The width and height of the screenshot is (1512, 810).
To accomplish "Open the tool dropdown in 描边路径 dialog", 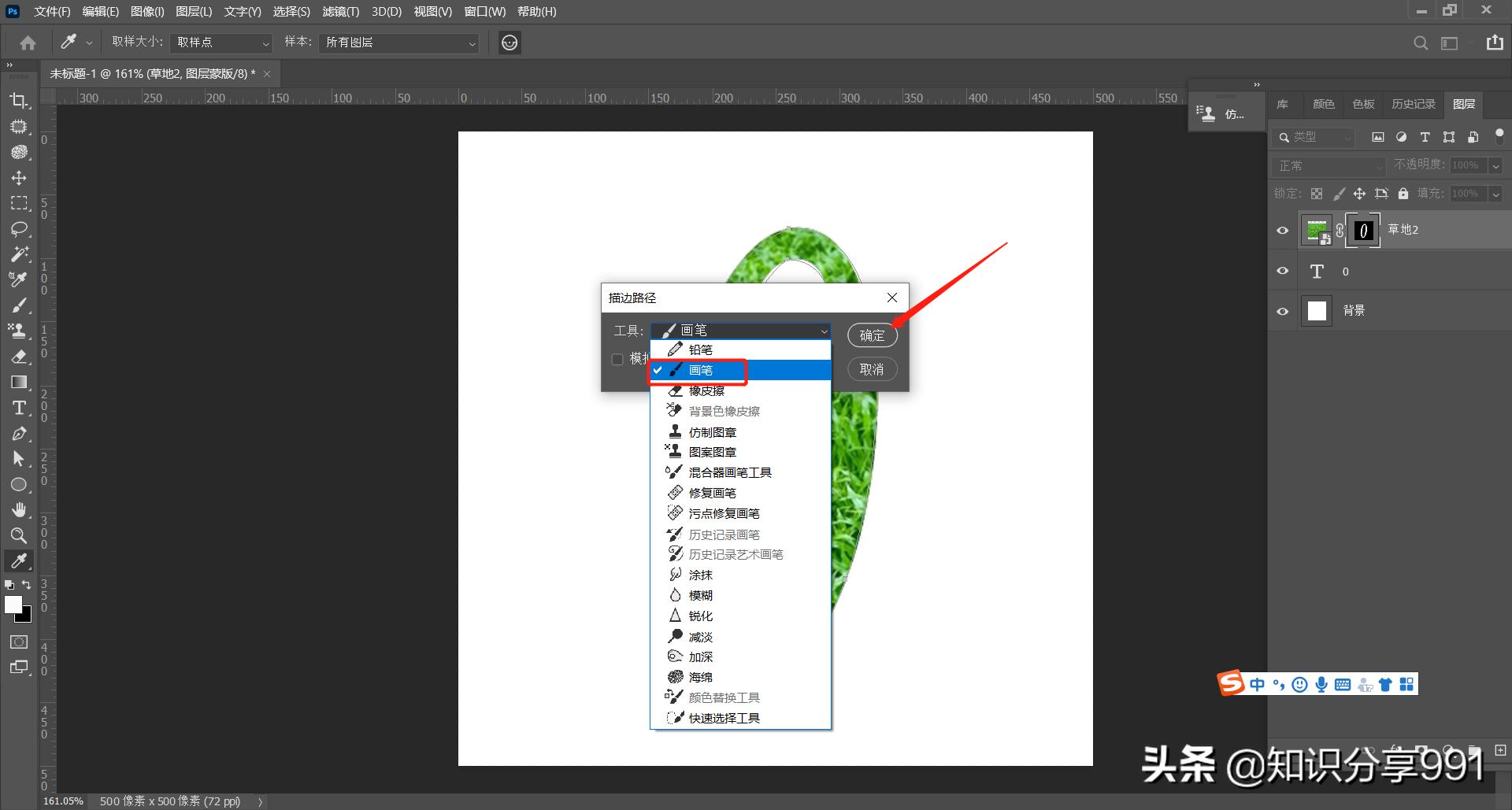I will pos(823,330).
